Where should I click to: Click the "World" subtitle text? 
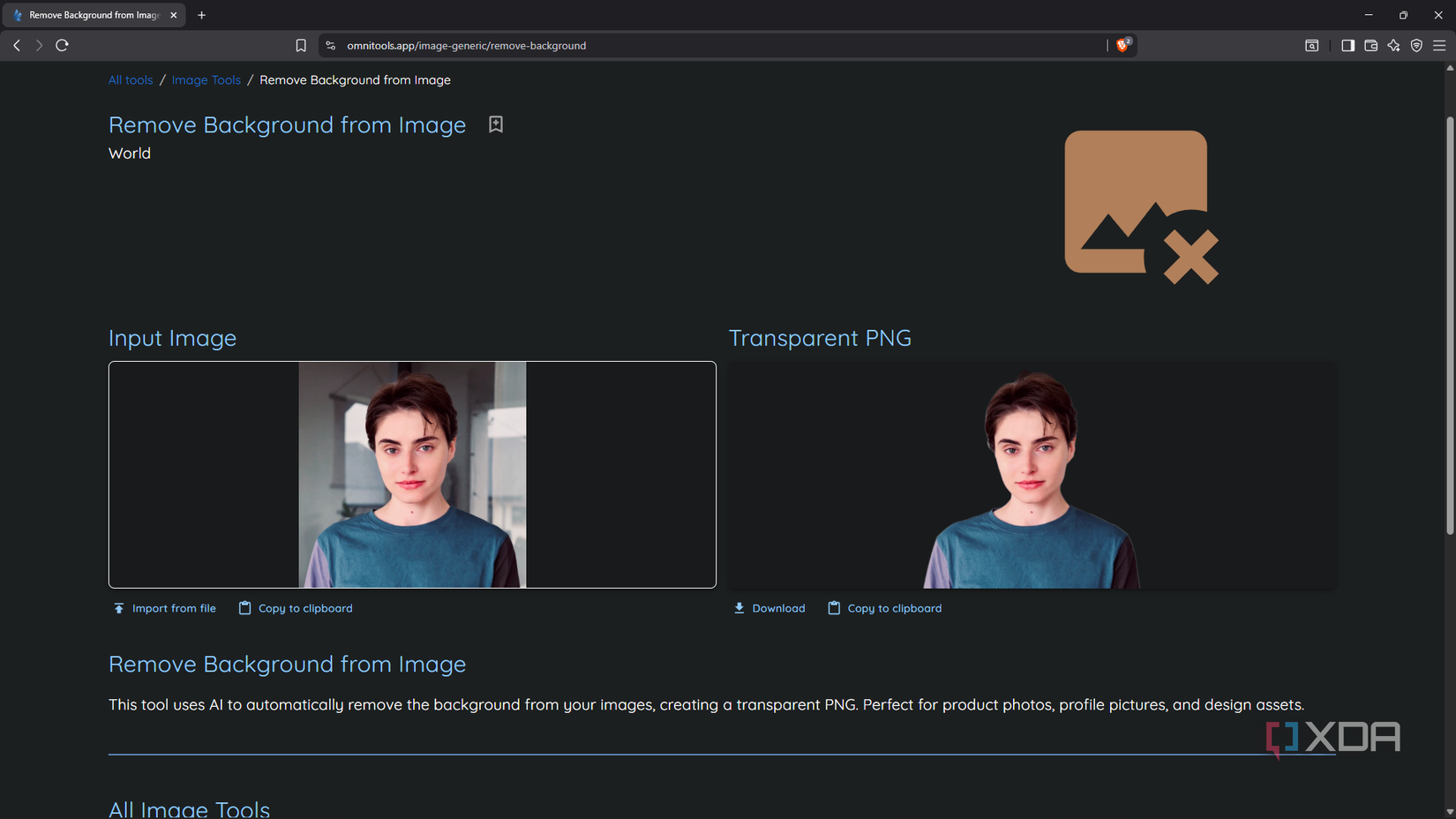pos(130,154)
